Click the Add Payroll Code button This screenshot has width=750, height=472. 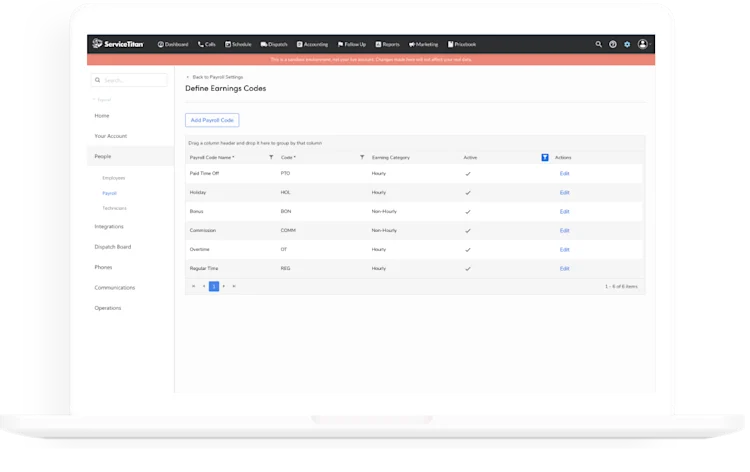coord(212,120)
